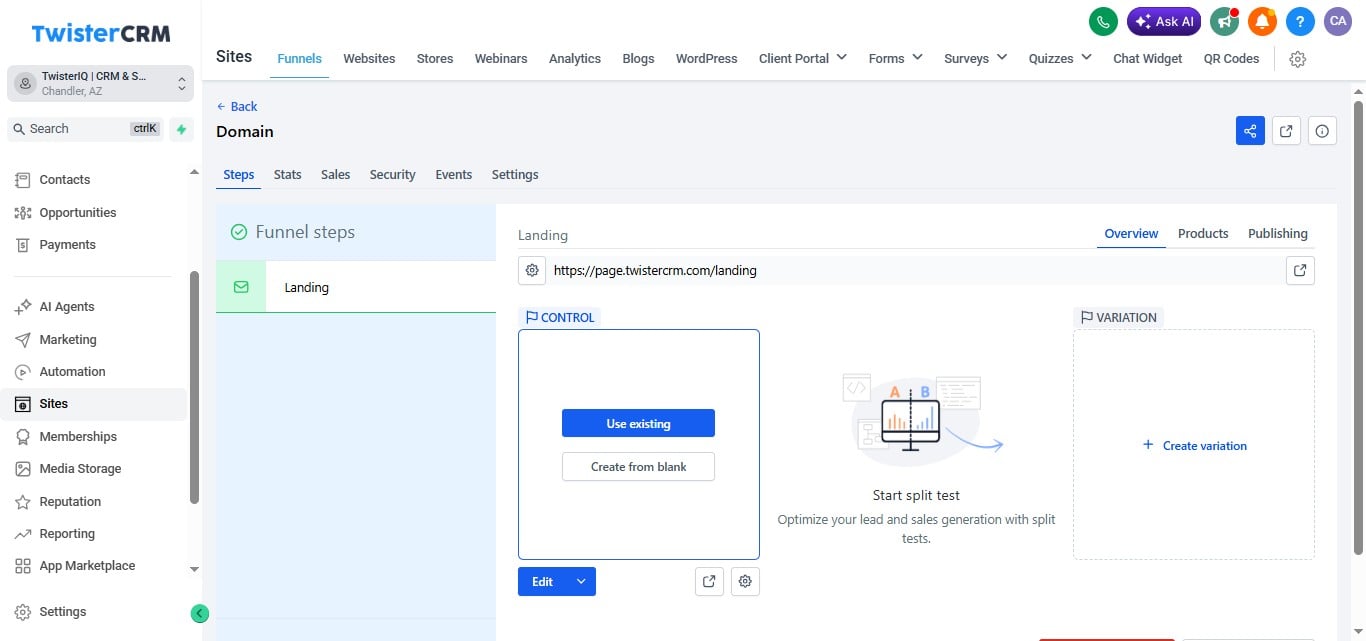
Task: Click the Create variation link
Action: [1195, 446]
